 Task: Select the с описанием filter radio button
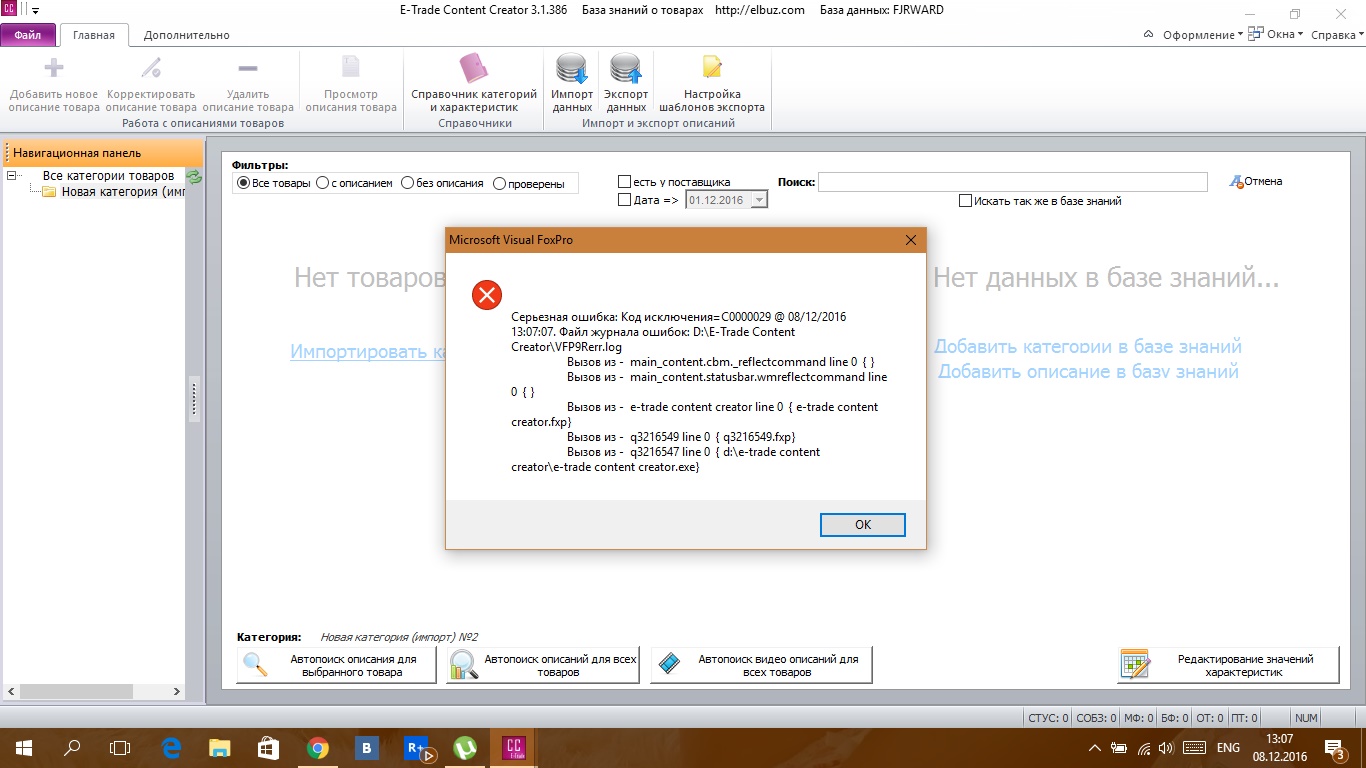[322, 183]
